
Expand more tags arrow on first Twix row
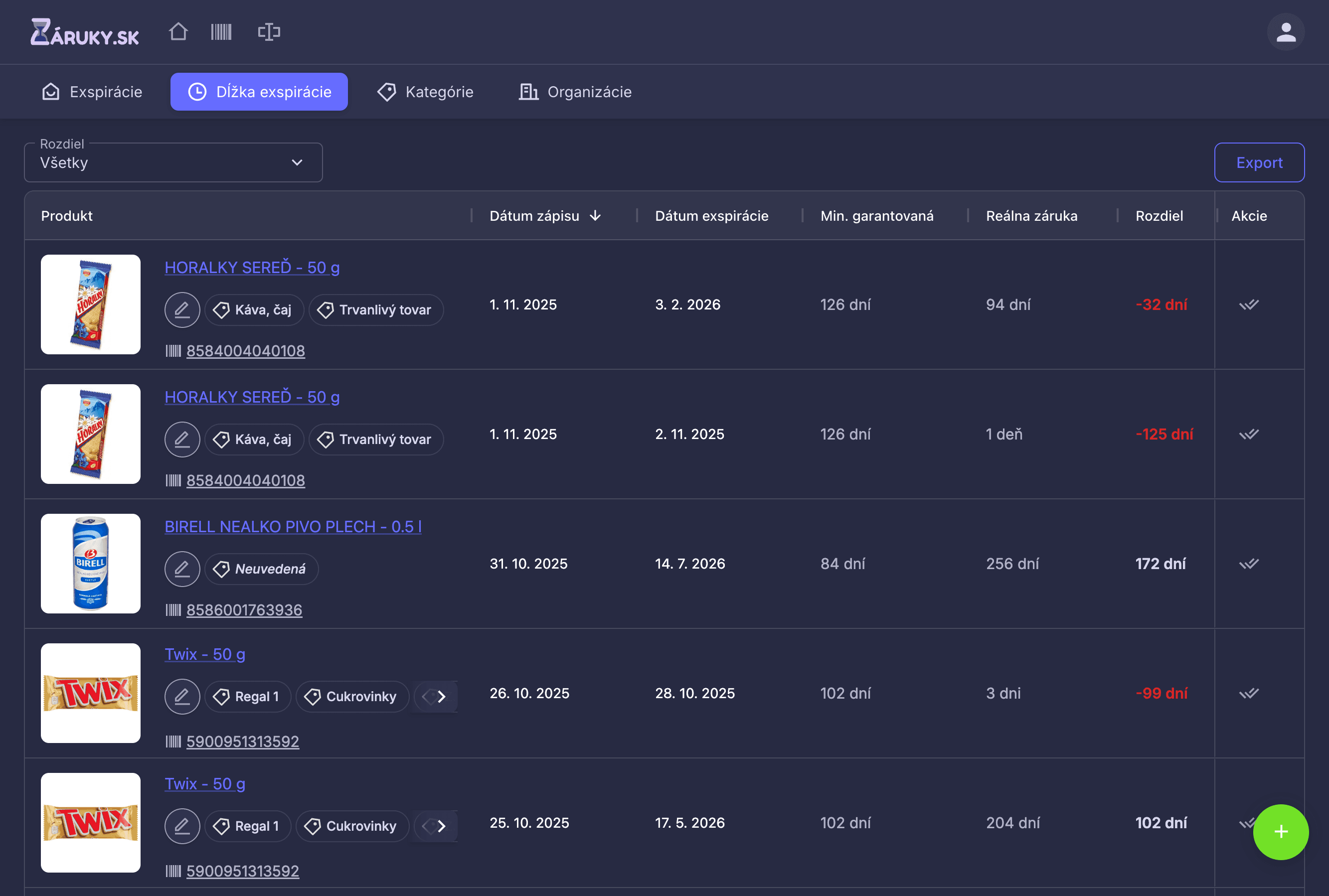441,697
